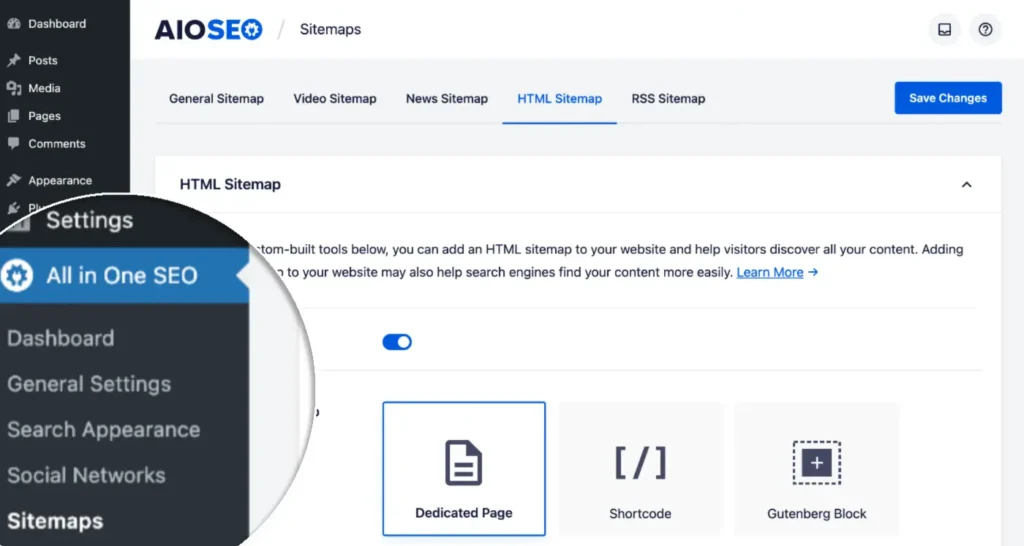
Task: Switch to Video Sitemap tab
Action: (335, 99)
